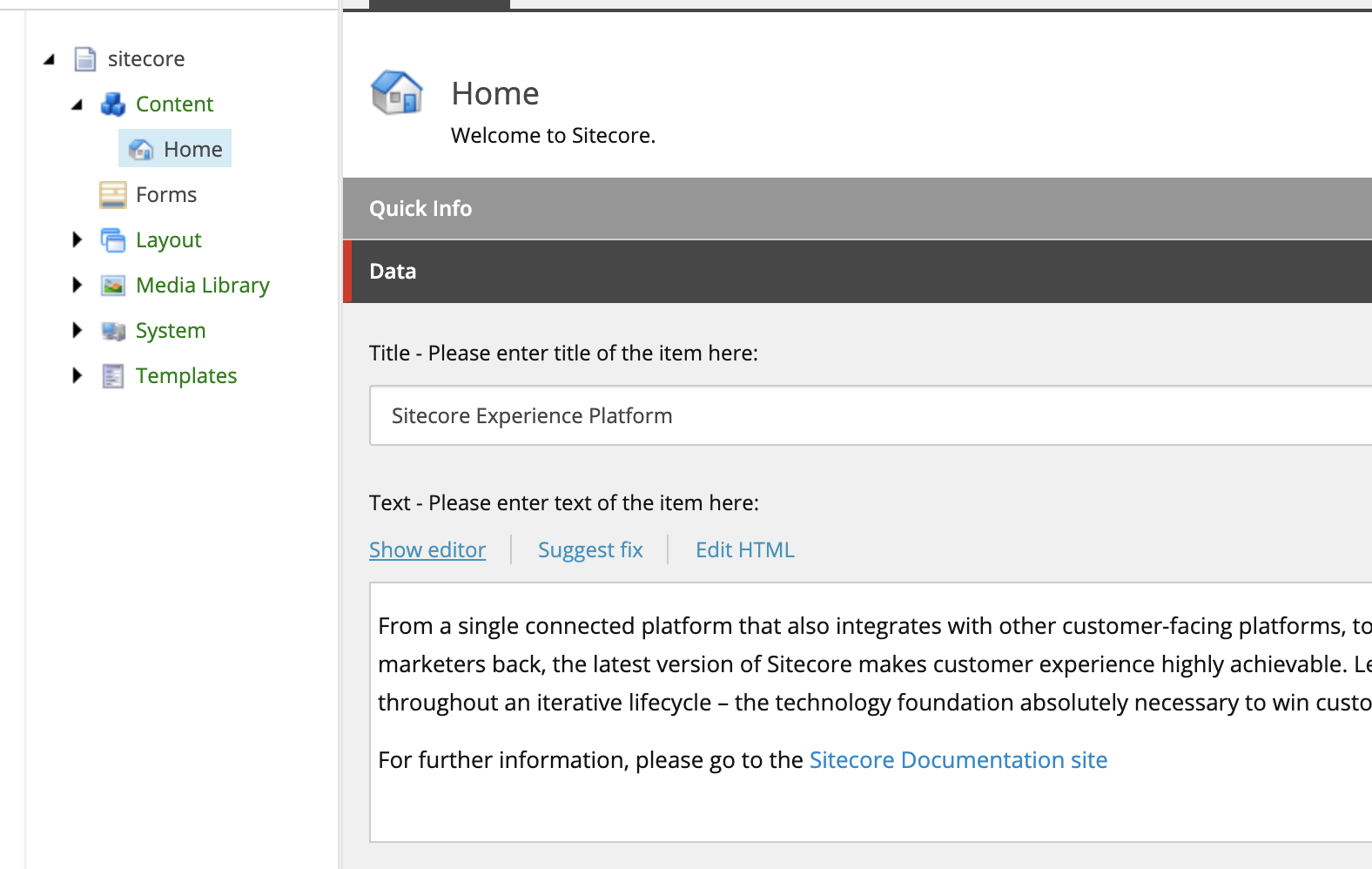The image size is (1372, 869).
Task: Click the 'Title - Please enter title' label
Action: (563, 354)
